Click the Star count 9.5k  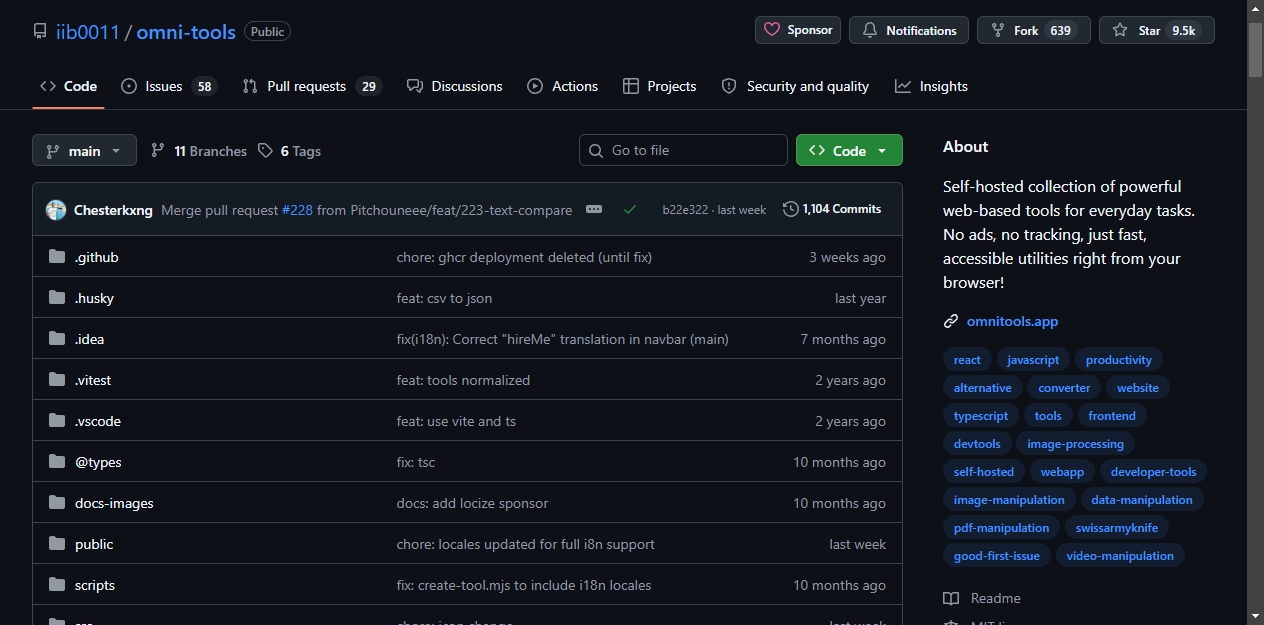pos(1183,31)
